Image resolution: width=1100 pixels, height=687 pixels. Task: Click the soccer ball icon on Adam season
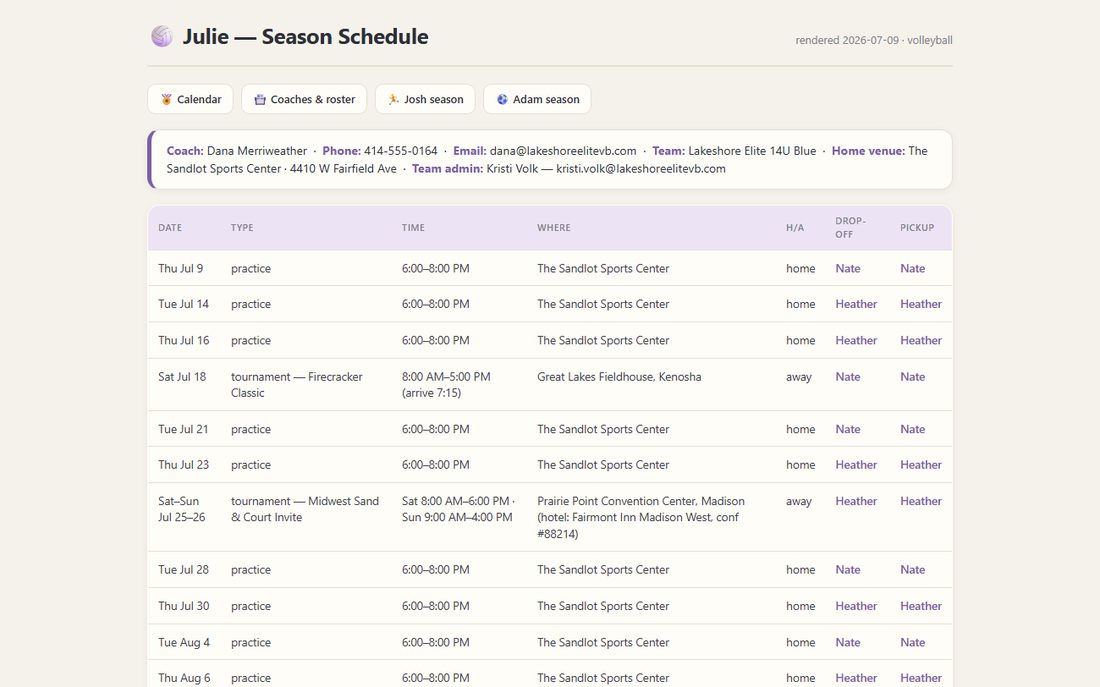pos(502,100)
